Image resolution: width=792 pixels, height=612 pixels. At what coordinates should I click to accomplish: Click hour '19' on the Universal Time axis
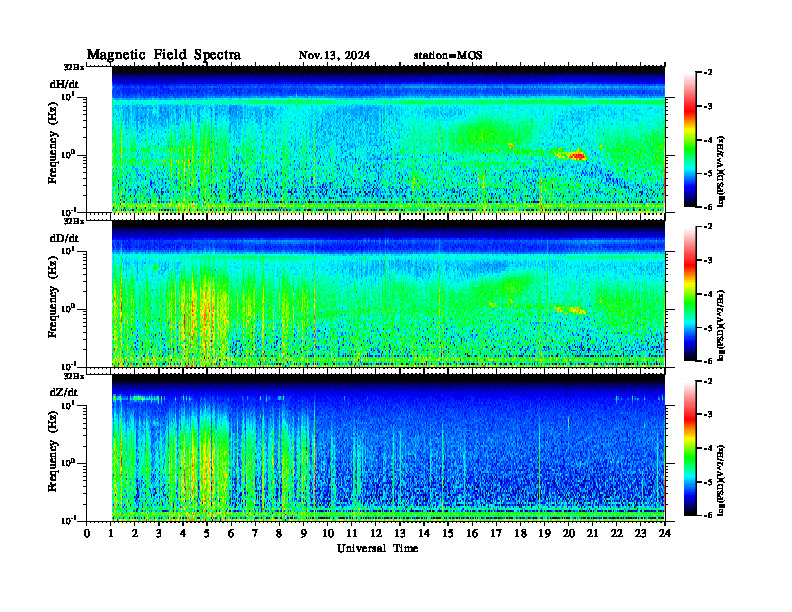point(544,534)
